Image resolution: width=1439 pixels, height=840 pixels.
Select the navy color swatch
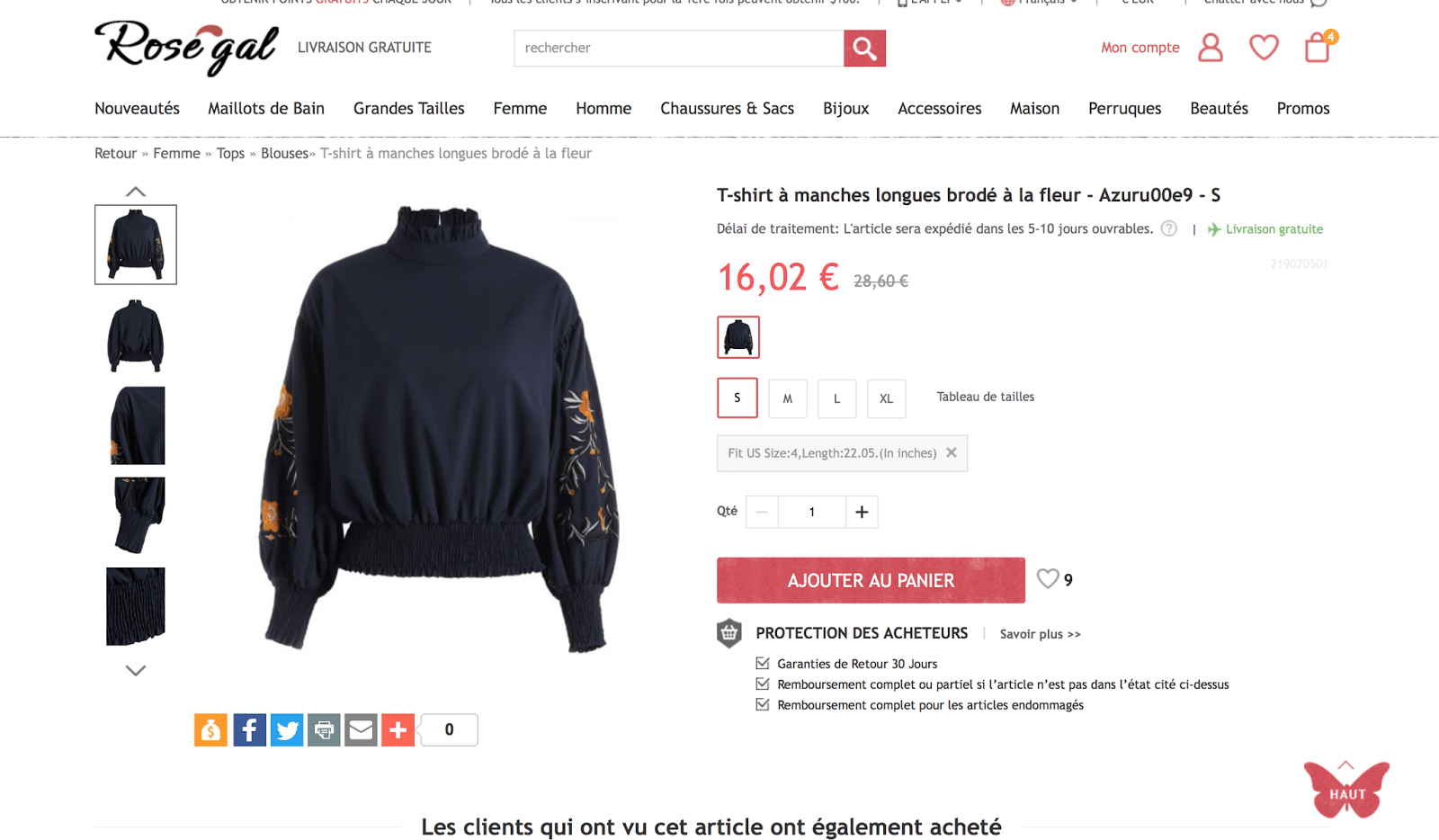(738, 337)
